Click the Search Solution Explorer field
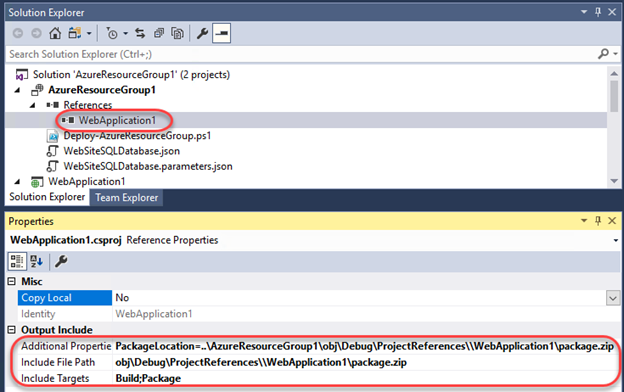The width and height of the screenshot is (624, 392). click(x=300, y=54)
